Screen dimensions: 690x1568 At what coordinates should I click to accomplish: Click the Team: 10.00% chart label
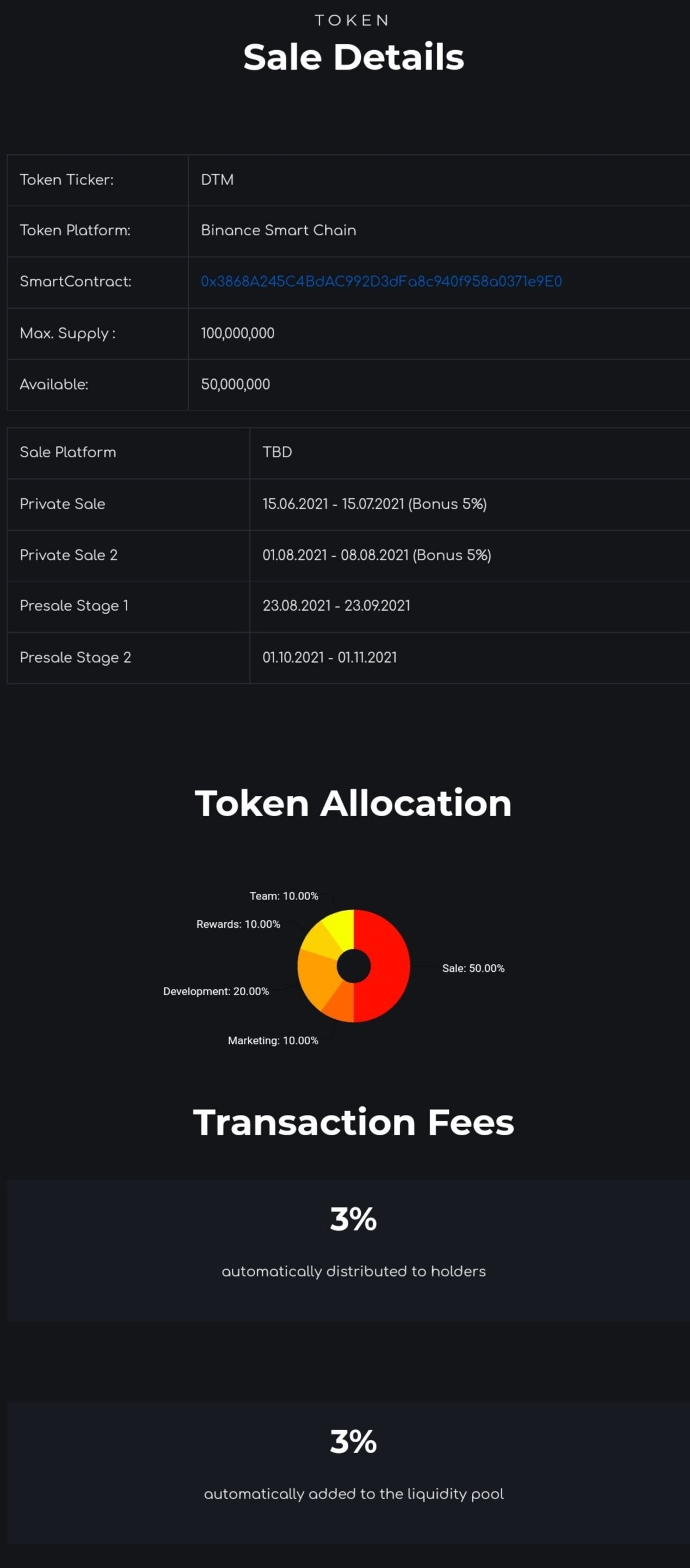pyautogui.click(x=284, y=896)
